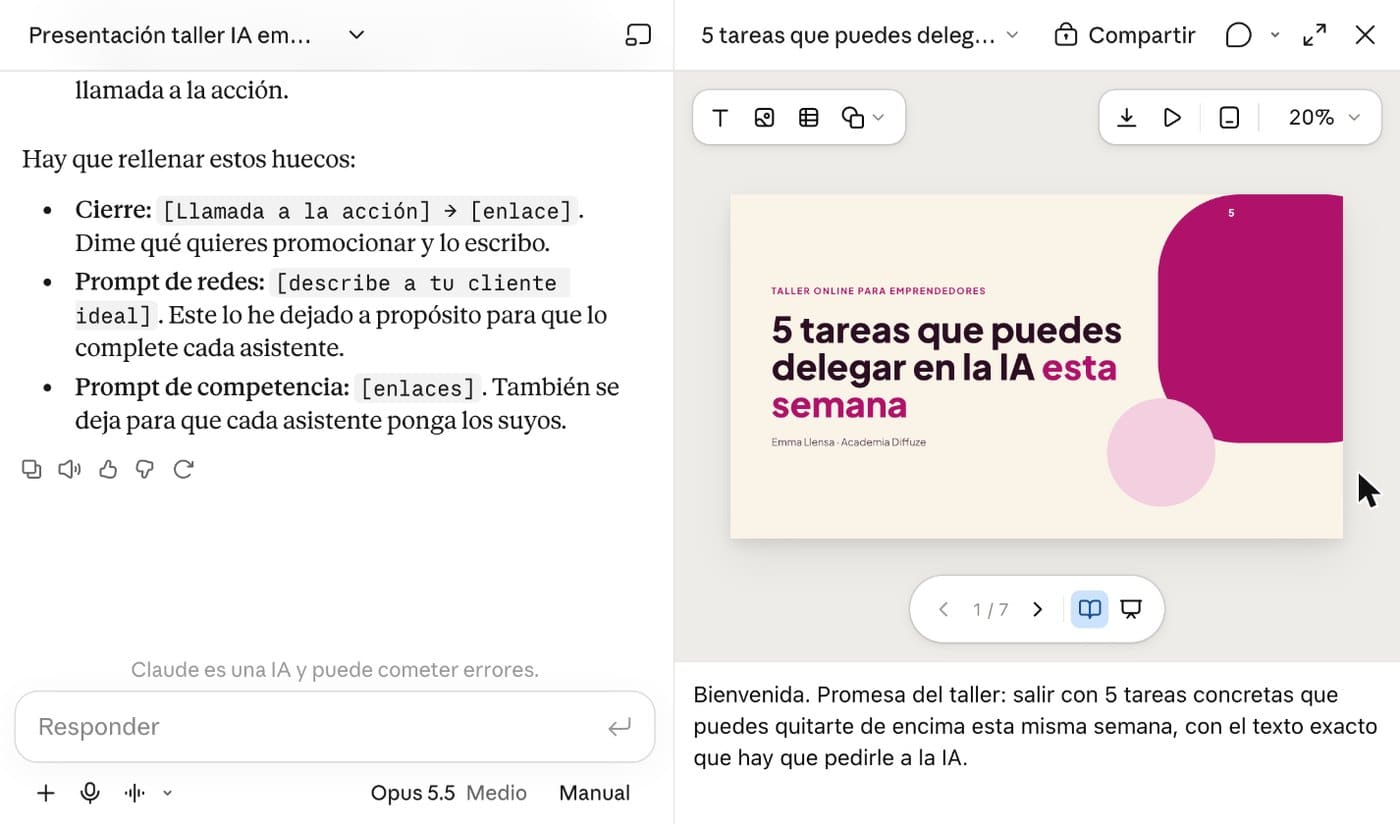This screenshot has width=1400, height=824.
Task: Click the Compartir button
Action: (x=1125, y=35)
